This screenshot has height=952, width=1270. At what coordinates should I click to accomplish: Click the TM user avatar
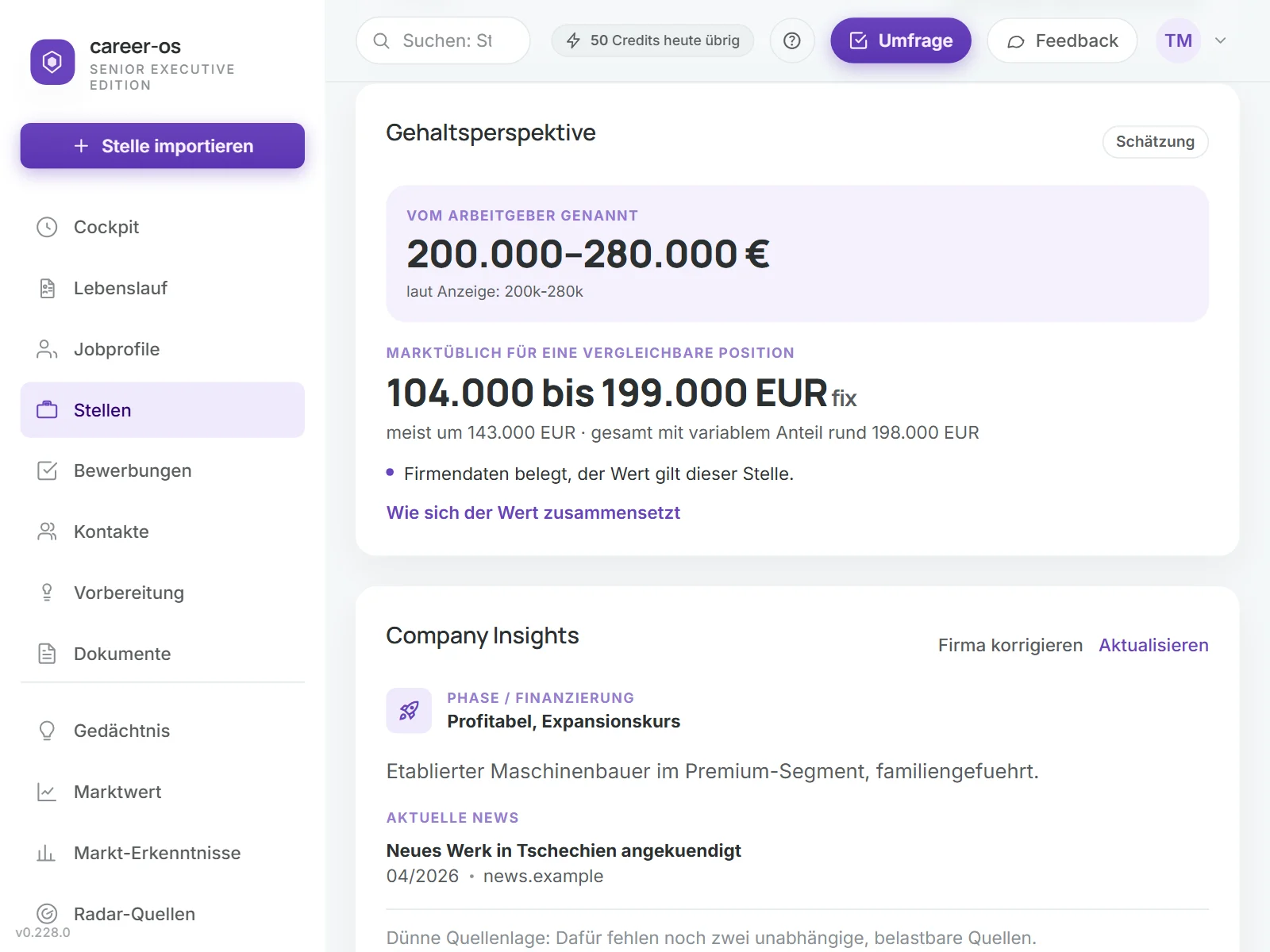pyautogui.click(x=1178, y=40)
